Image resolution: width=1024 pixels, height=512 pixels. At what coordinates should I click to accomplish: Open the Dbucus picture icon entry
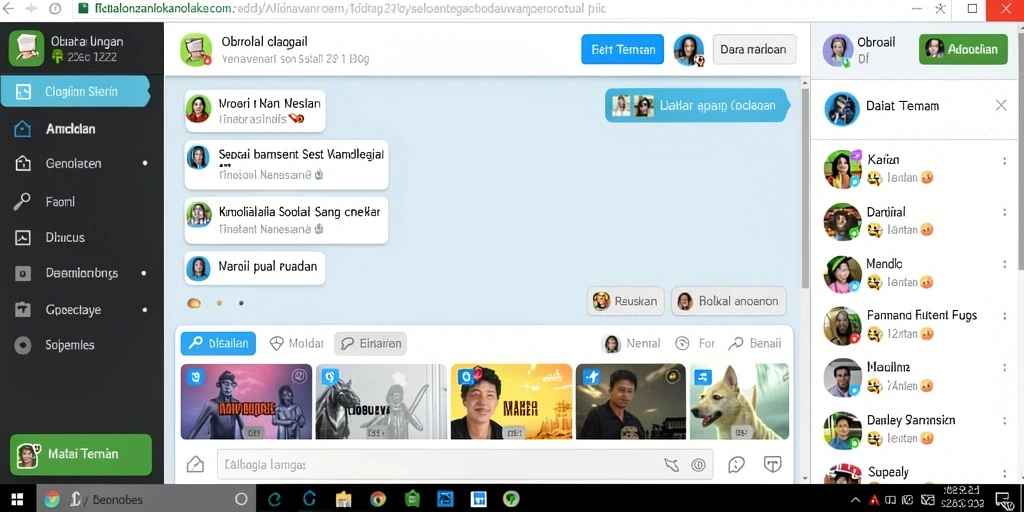pyautogui.click(x=22, y=238)
